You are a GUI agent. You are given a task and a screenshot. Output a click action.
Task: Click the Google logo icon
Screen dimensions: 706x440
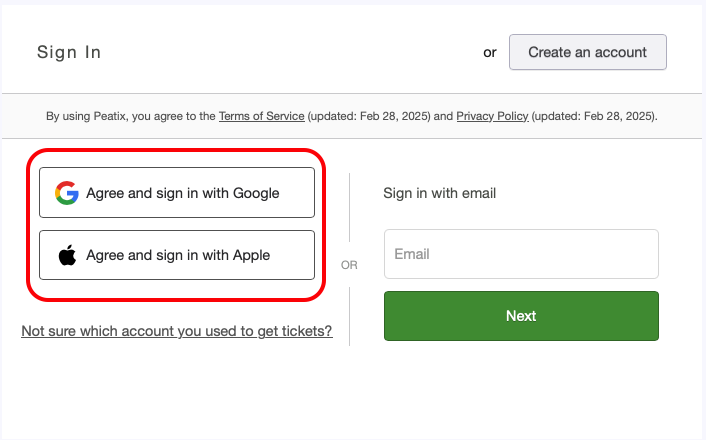pos(67,193)
